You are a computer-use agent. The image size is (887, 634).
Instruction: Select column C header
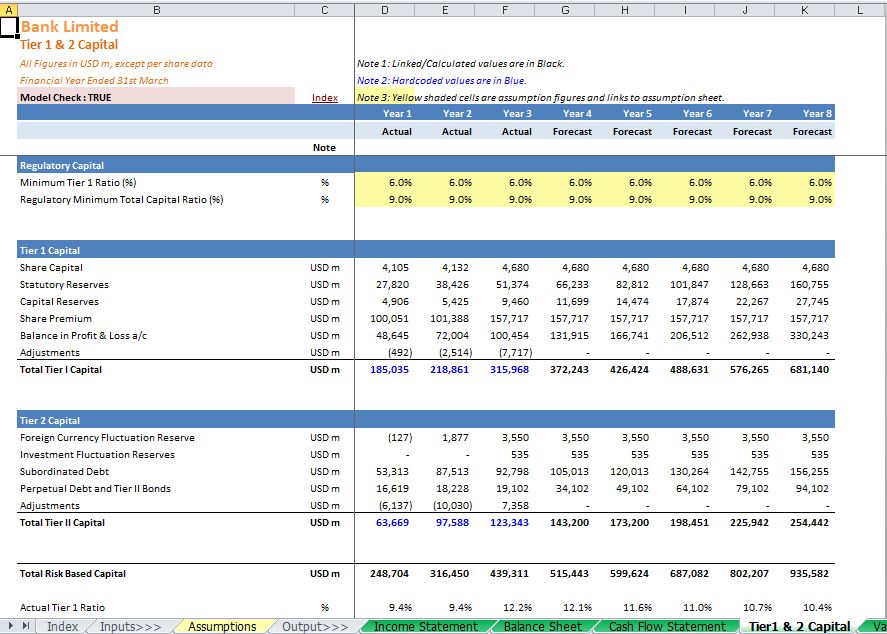(x=325, y=10)
